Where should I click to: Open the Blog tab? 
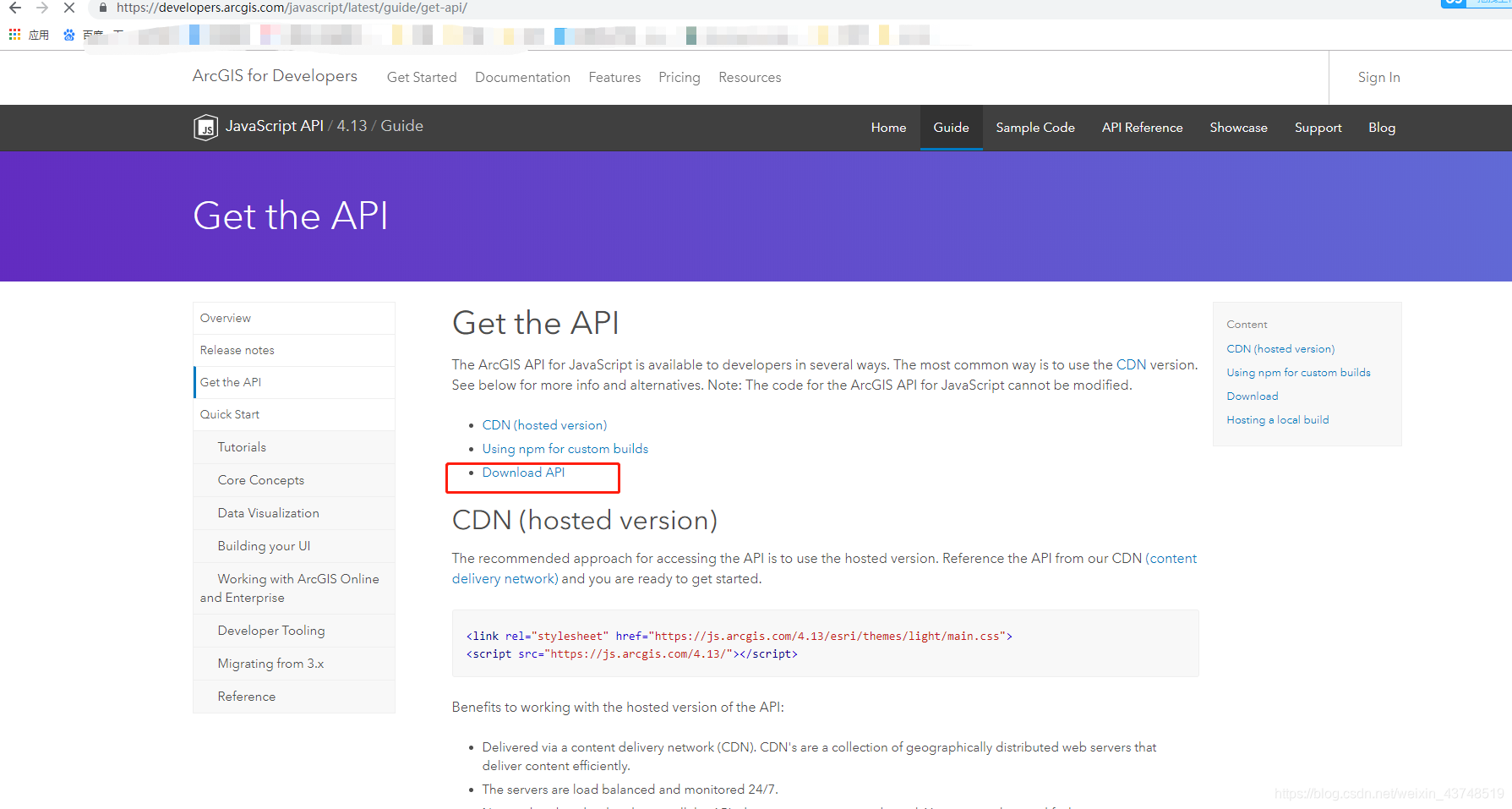(x=1382, y=128)
